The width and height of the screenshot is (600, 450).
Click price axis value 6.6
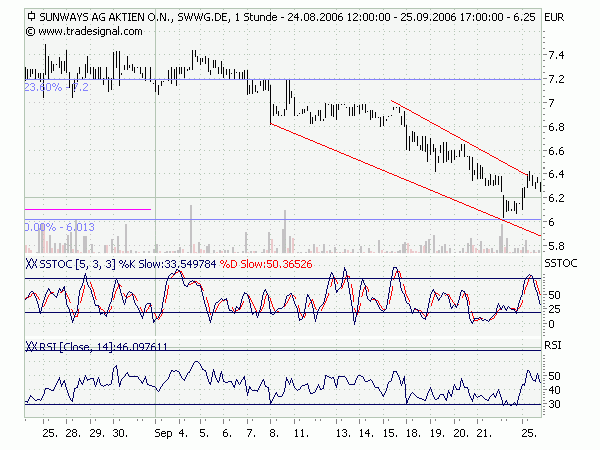(x=556, y=151)
